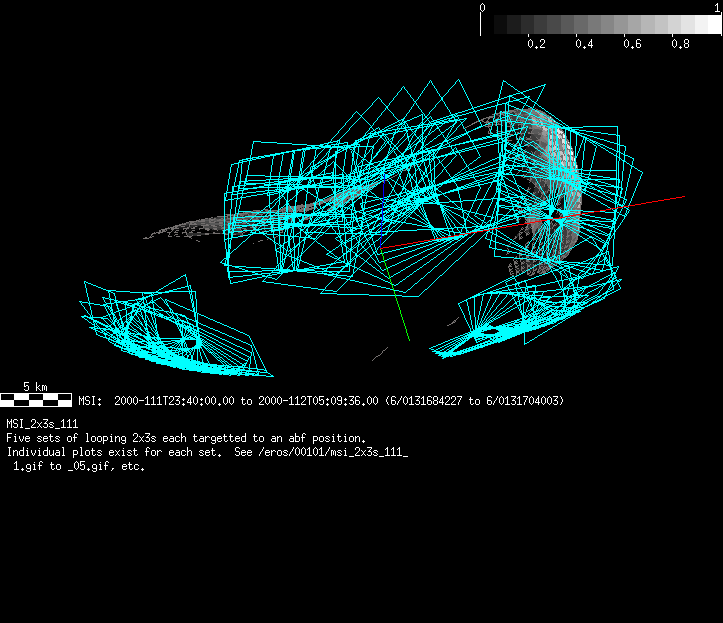Click the 0.4 tick label under the grayscale bar

coord(584,44)
